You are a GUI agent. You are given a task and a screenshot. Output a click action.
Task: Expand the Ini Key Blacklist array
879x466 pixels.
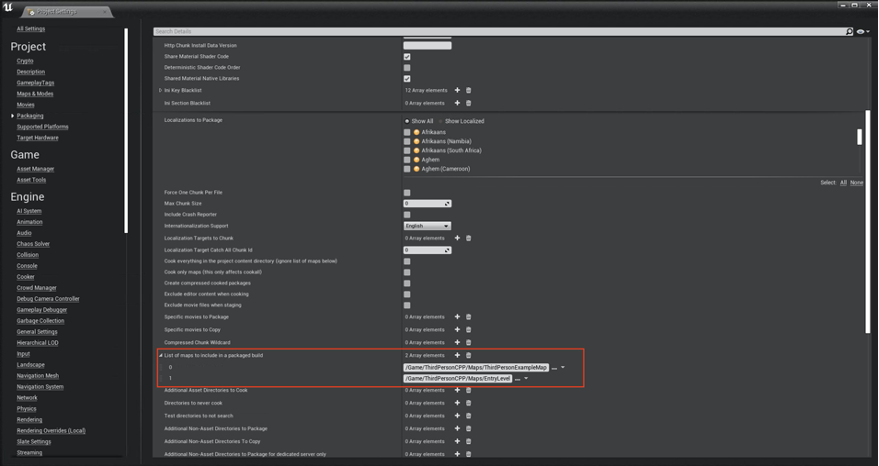coord(160,90)
